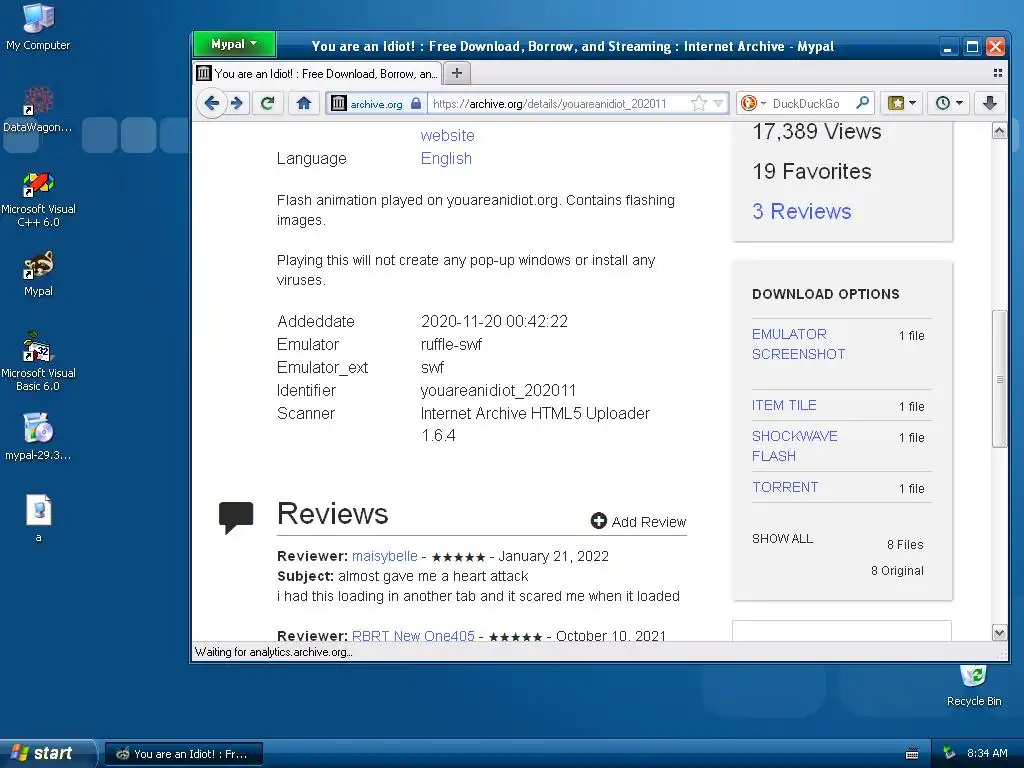Click the archive.org site identity icon
This screenshot has width=1024, height=768.
(x=339, y=103)
